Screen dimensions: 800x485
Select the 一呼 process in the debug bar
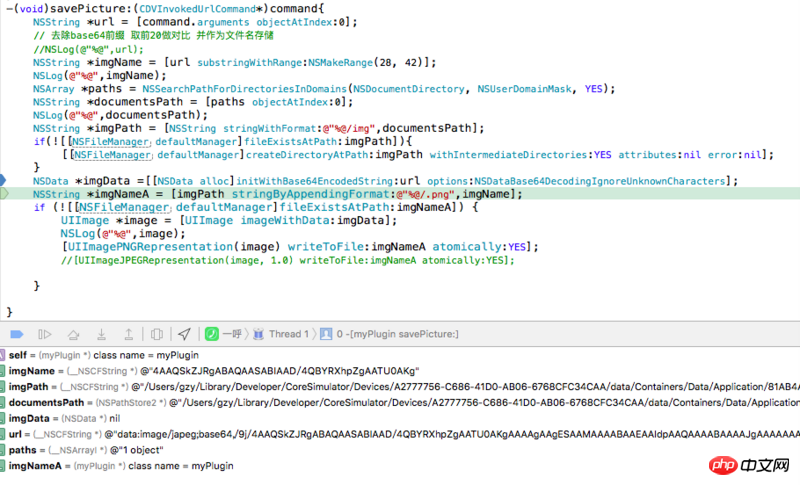(223, 334)
